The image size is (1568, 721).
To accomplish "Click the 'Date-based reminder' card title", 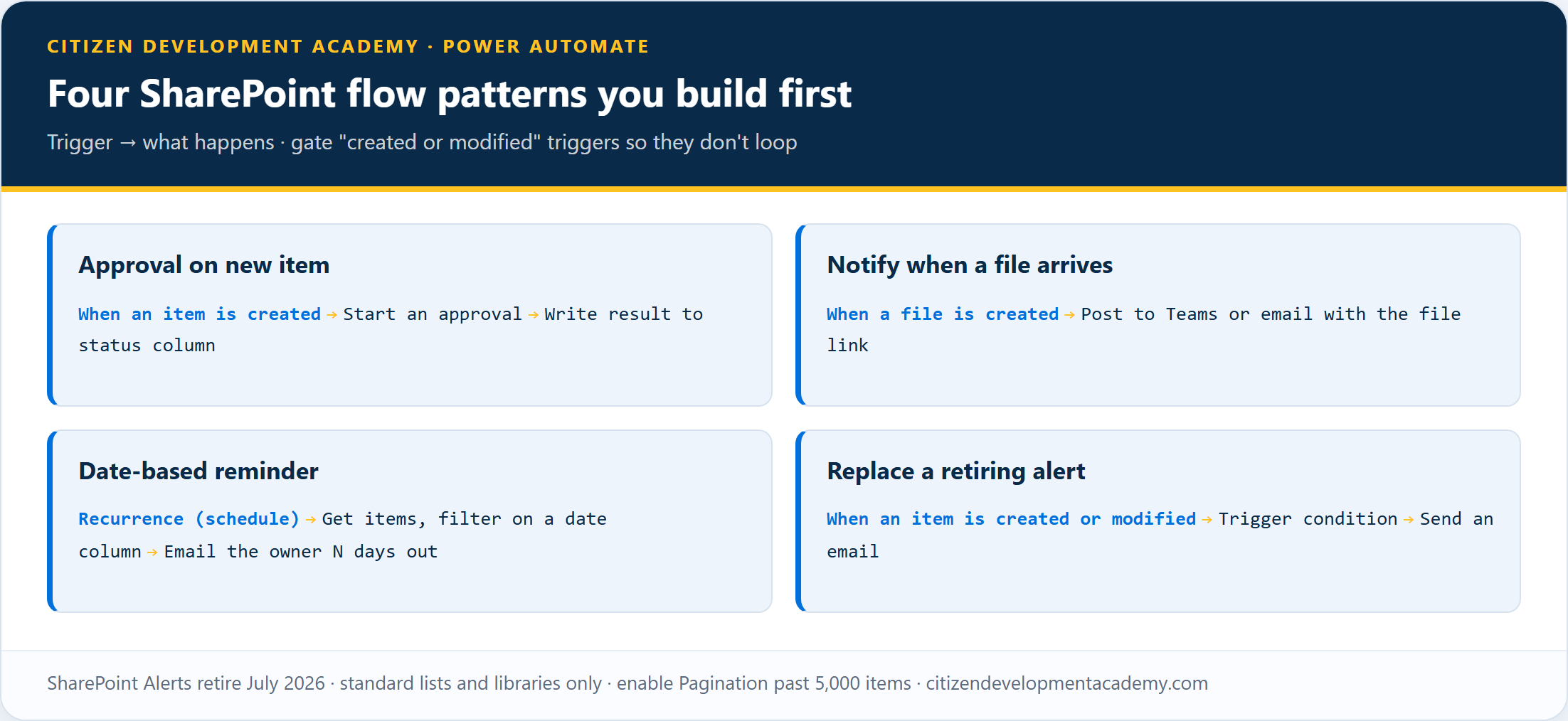I will pos(198,471).
